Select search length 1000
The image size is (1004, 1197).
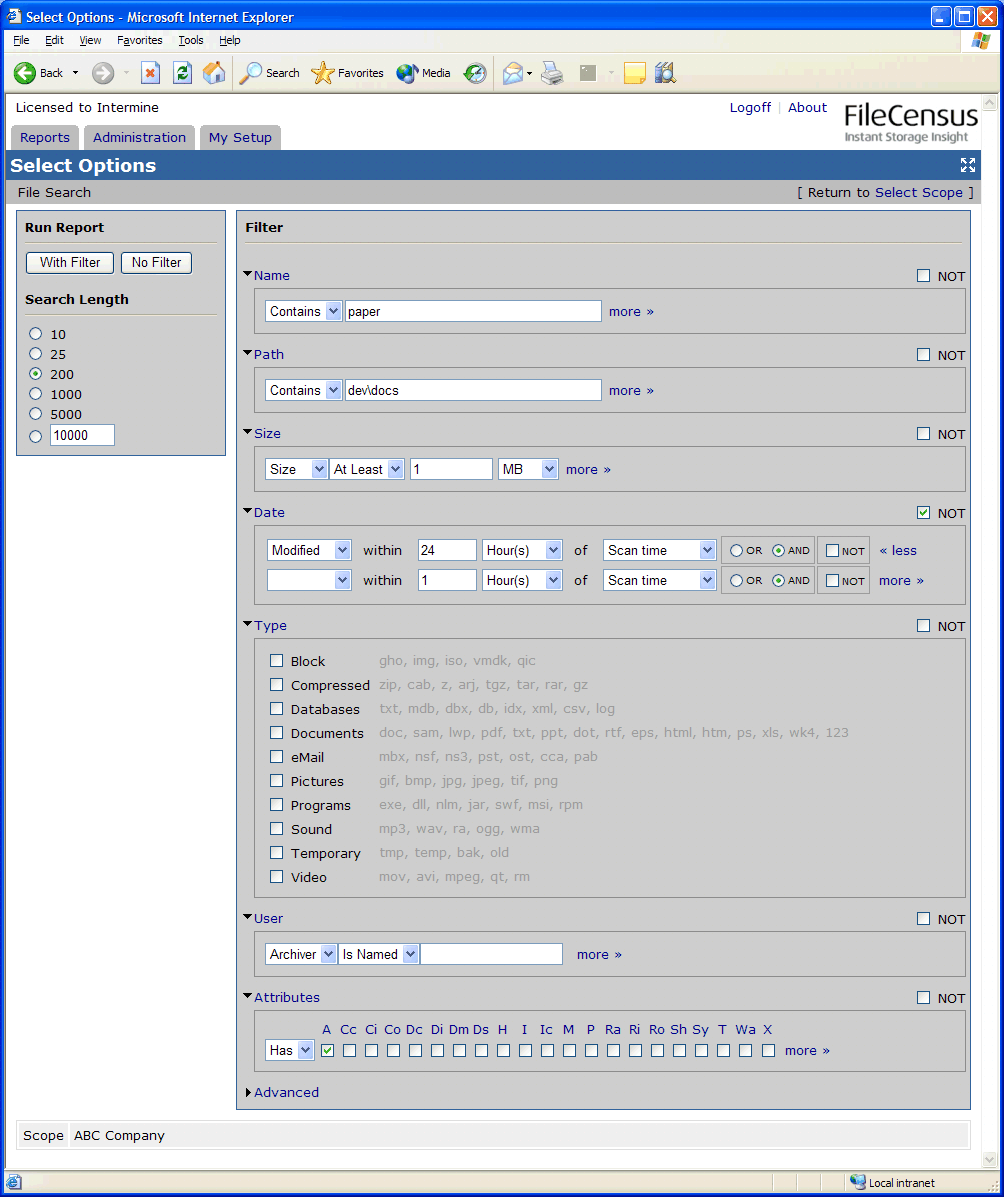point(35,394)
